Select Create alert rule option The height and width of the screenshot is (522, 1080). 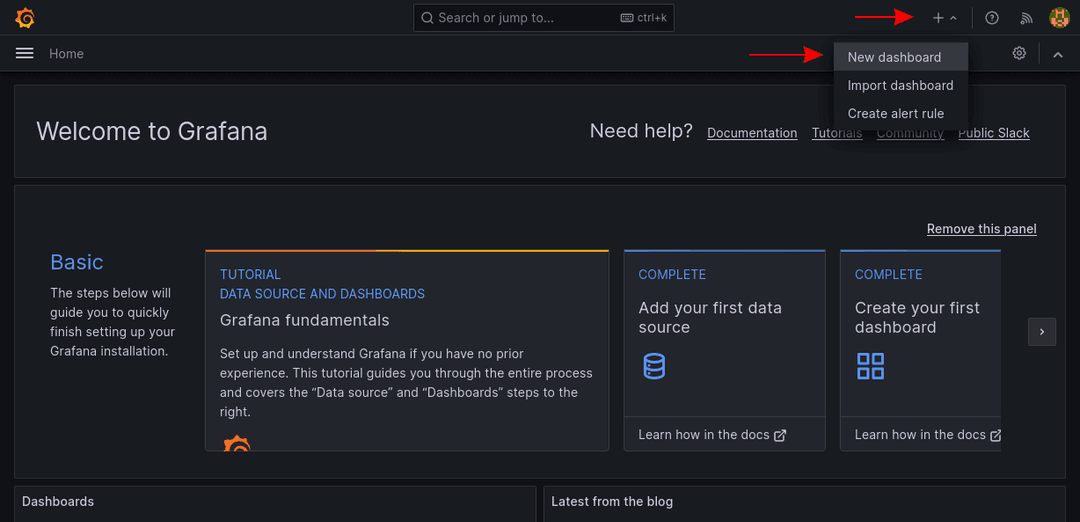(x=895, y=114)
